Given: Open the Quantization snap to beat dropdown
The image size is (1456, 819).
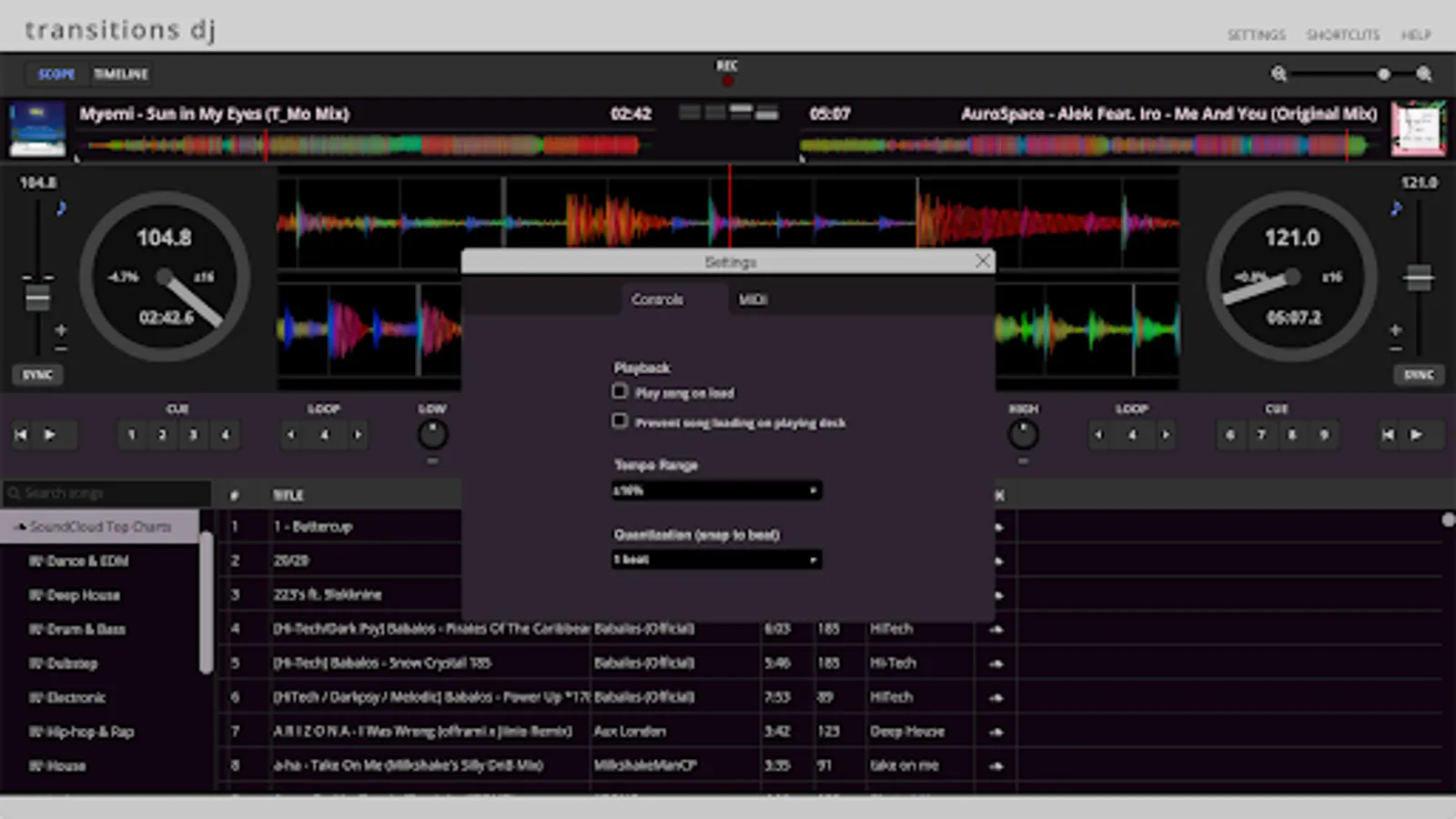Looking at the screenshot, I should tap(716, 560).
